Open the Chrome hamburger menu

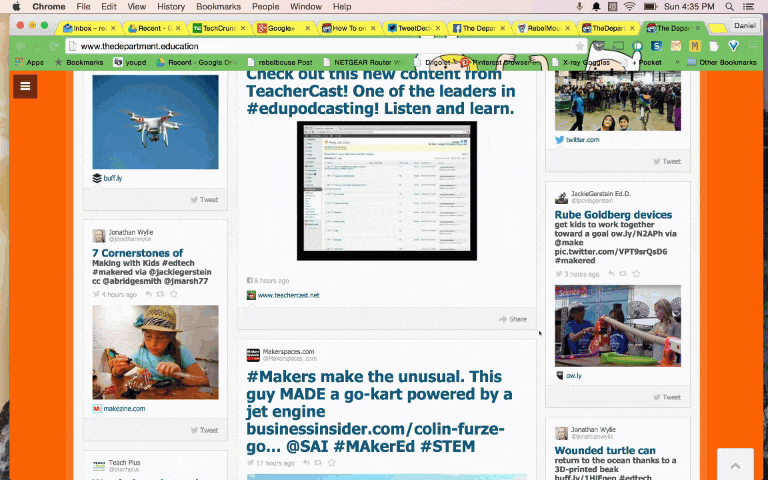753,46
